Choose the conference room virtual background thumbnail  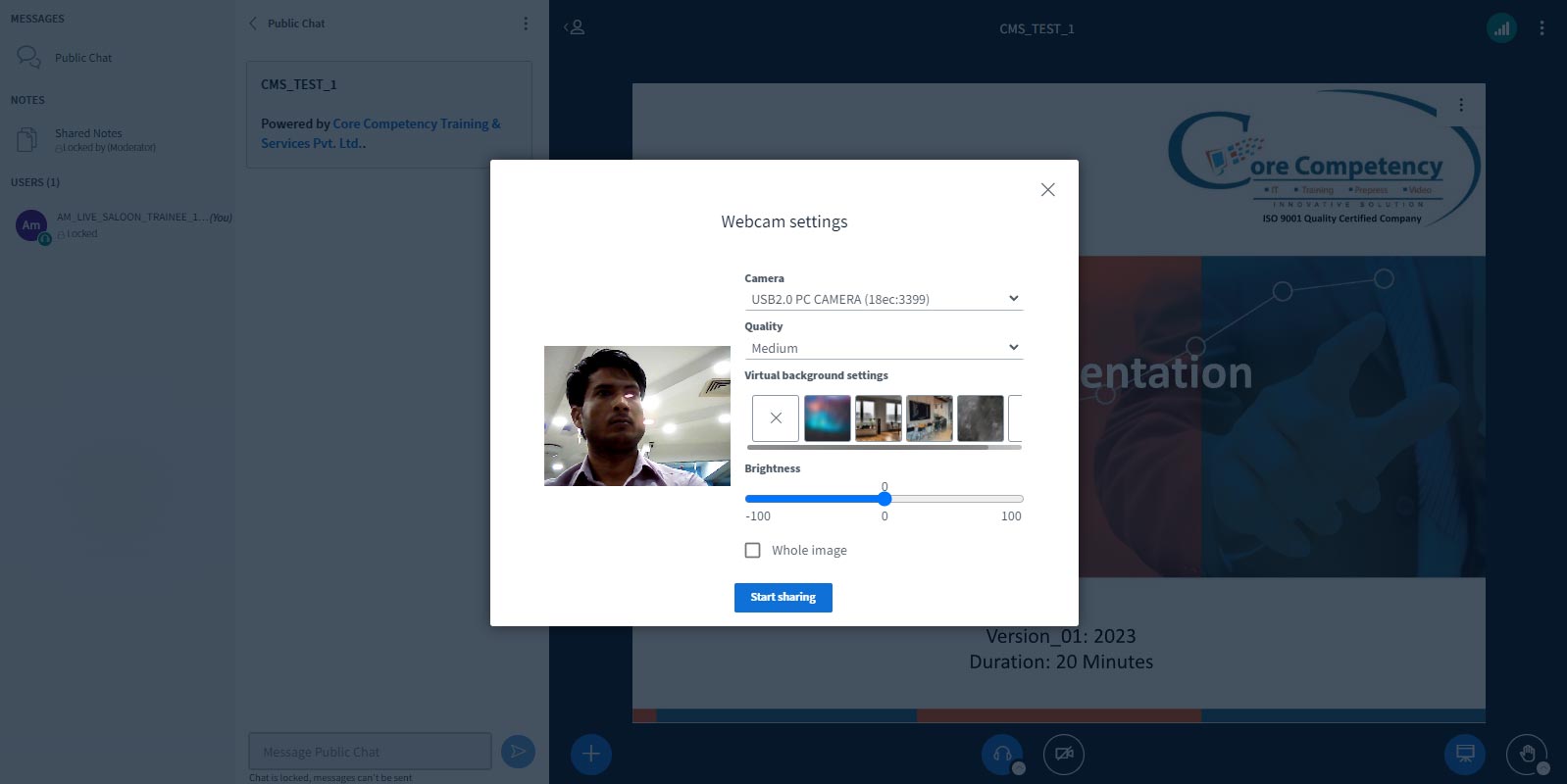(x=930, y=418)
